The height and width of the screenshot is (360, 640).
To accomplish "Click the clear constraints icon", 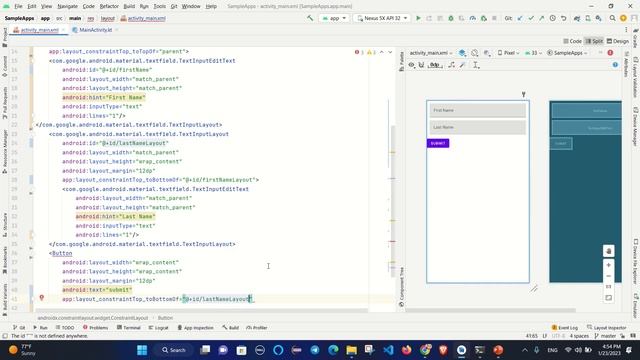I will click(451, 65).
